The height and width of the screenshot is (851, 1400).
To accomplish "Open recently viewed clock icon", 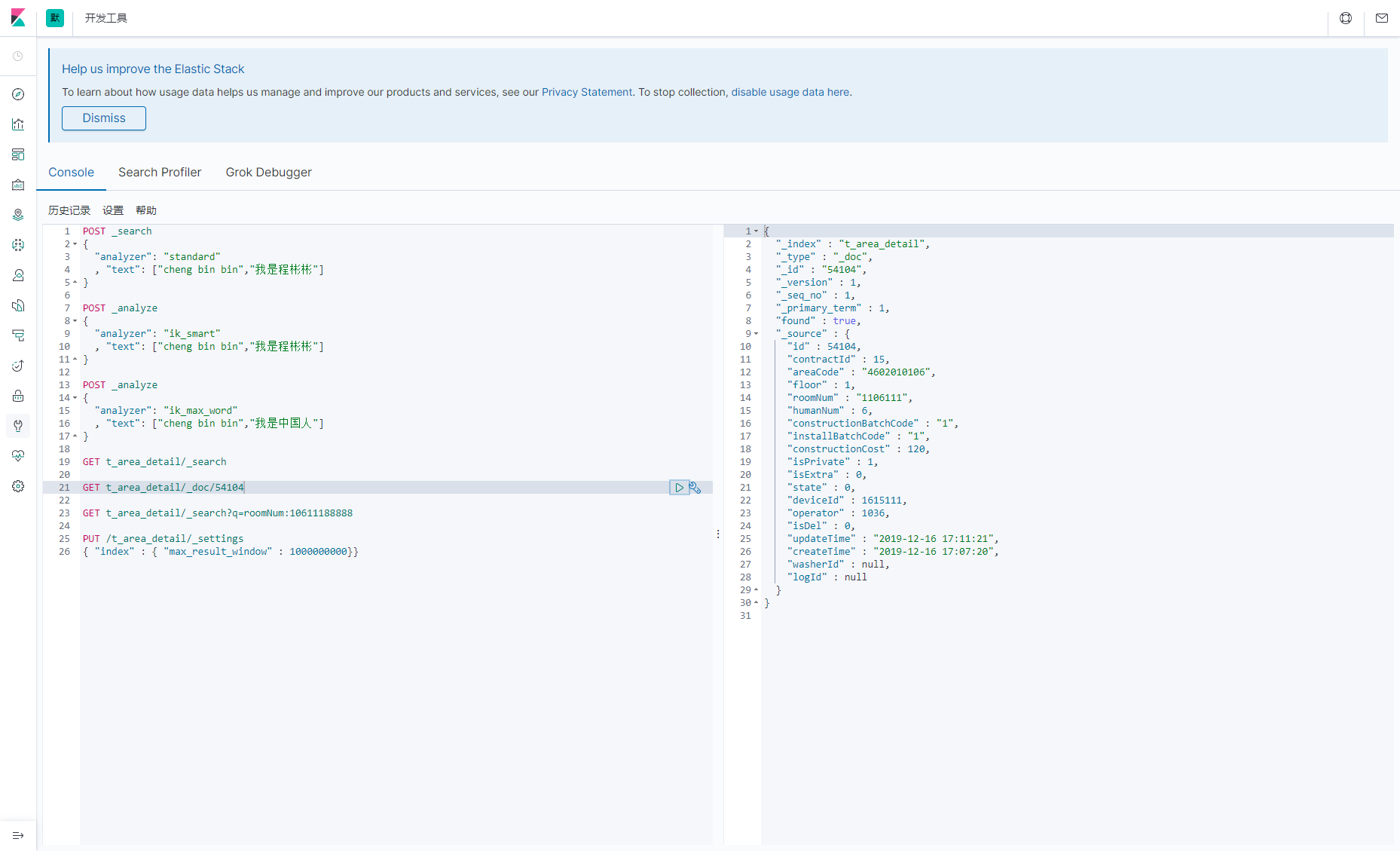I will click(x=18, y=57).
